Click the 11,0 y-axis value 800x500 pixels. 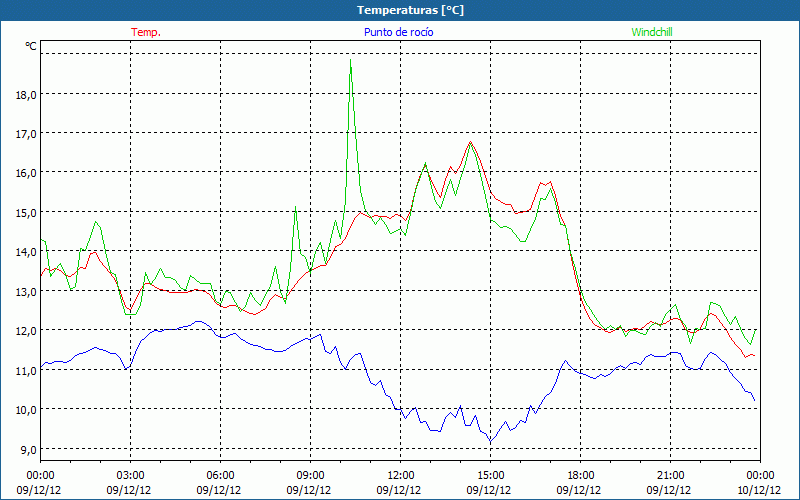coord(26,371)
